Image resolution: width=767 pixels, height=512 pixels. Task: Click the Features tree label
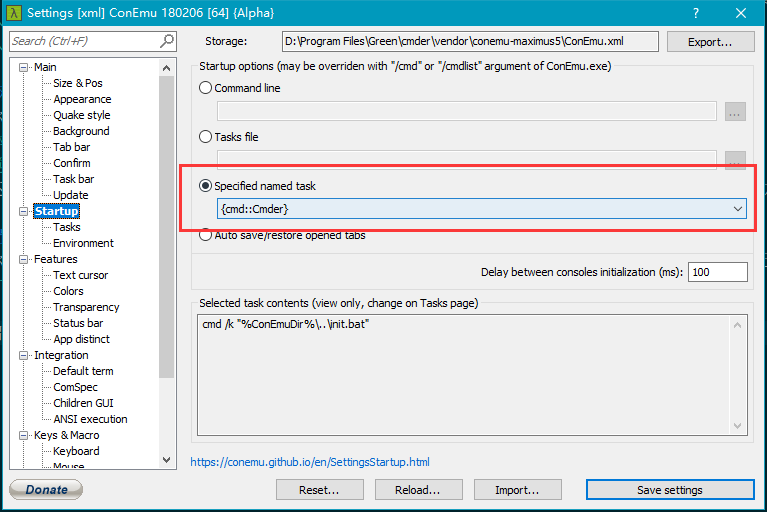(55, 259)
